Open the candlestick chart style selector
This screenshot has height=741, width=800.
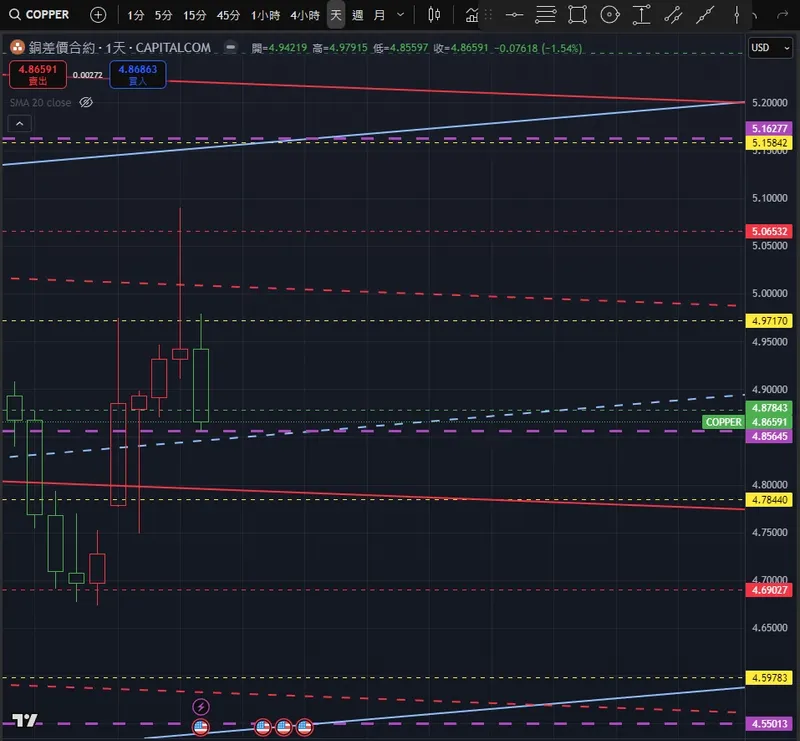(x=434, y=15)
